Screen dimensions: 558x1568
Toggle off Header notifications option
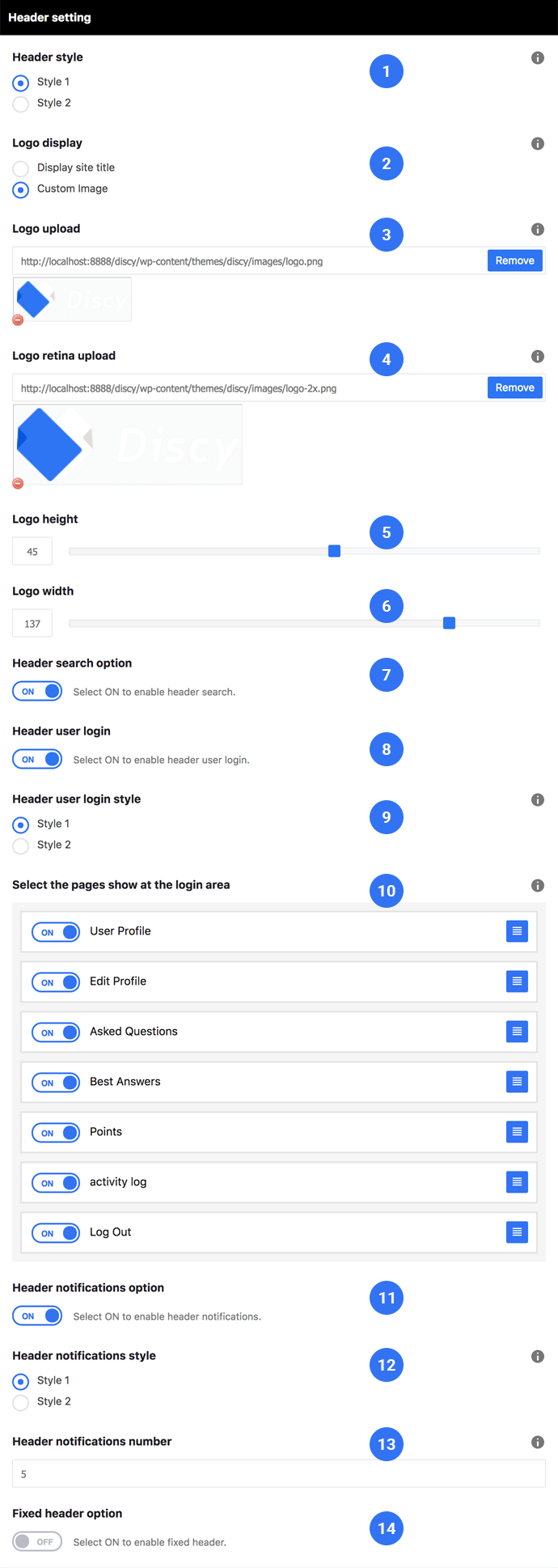coord(37,1316)
